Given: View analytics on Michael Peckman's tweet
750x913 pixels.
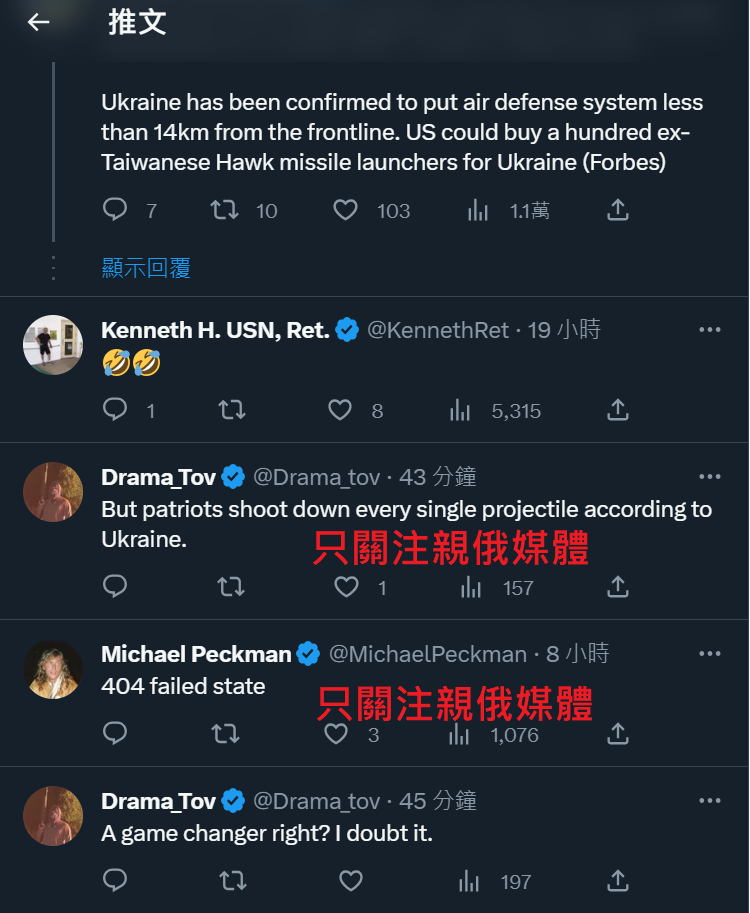Looking at the screenshot, I should 460,735.
